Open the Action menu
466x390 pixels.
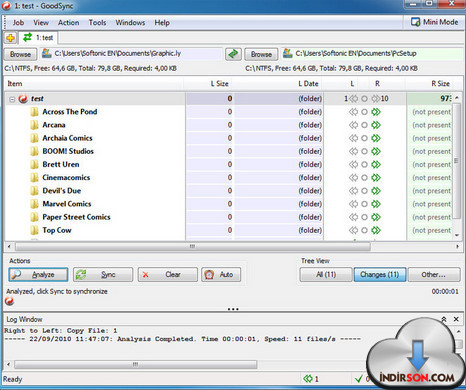[68, 23]
